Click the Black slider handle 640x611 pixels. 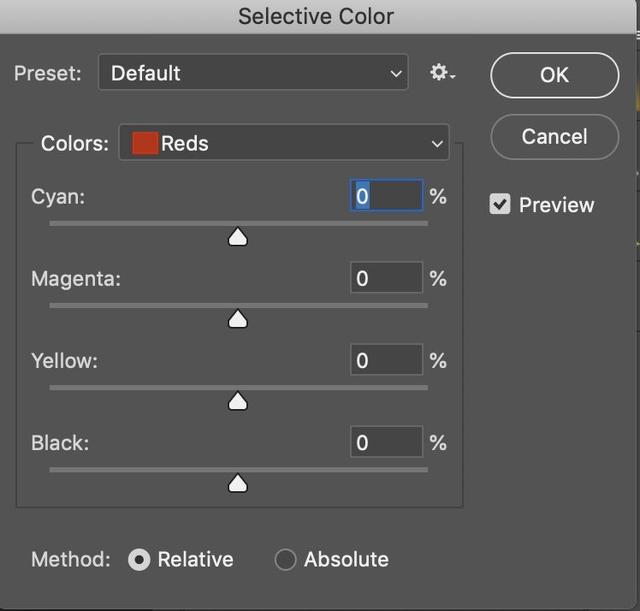coord(237,484)
